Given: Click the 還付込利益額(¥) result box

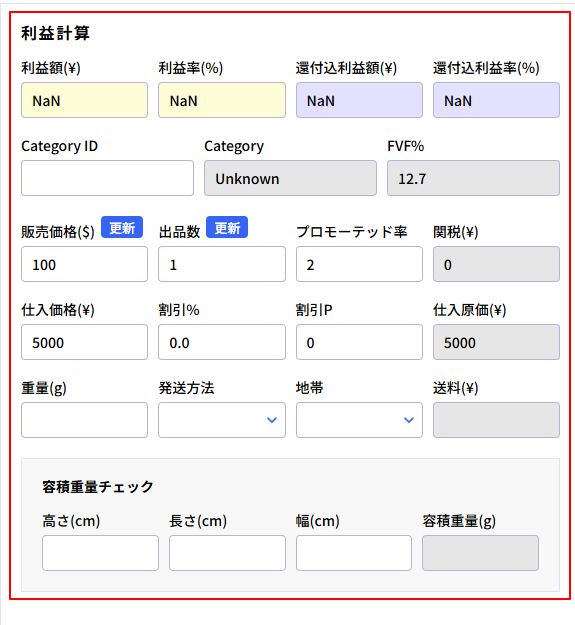Looking at the screenshot, I should coord(359,100).
